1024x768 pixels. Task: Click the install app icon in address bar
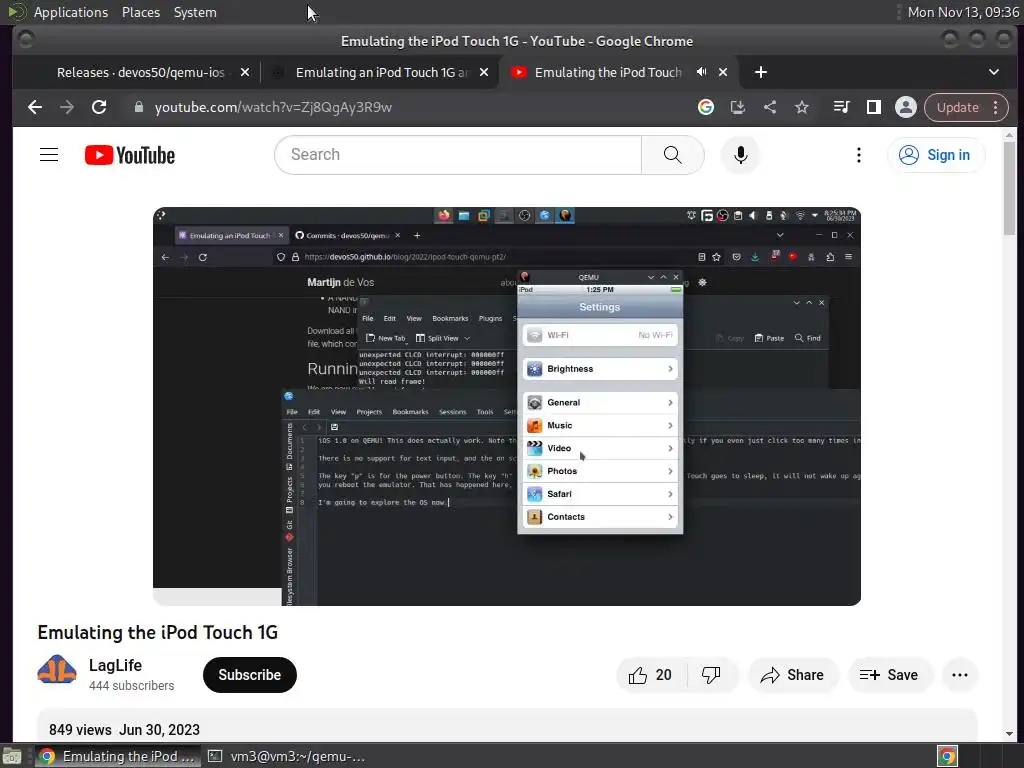(737, 107)
